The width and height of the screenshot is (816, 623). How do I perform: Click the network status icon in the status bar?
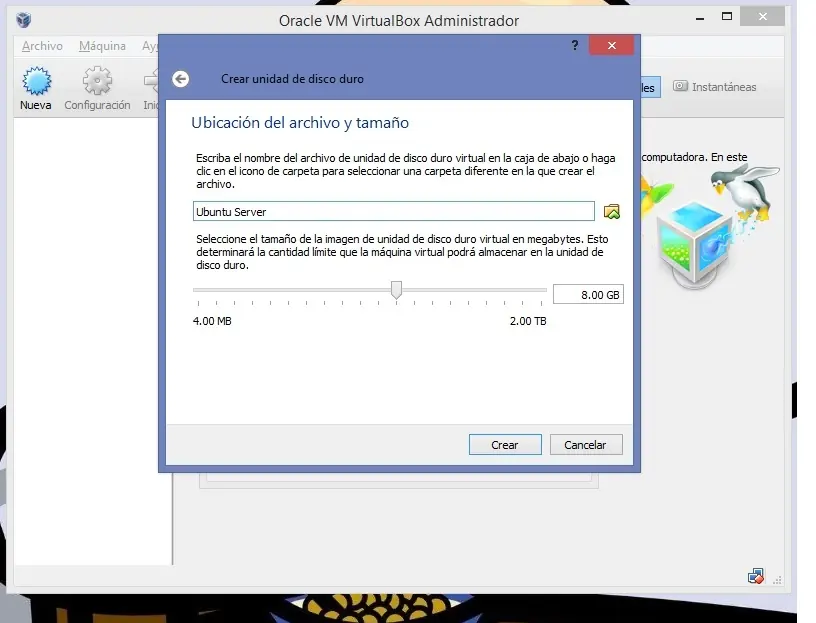pyautogui.click(x=756, y=576)
